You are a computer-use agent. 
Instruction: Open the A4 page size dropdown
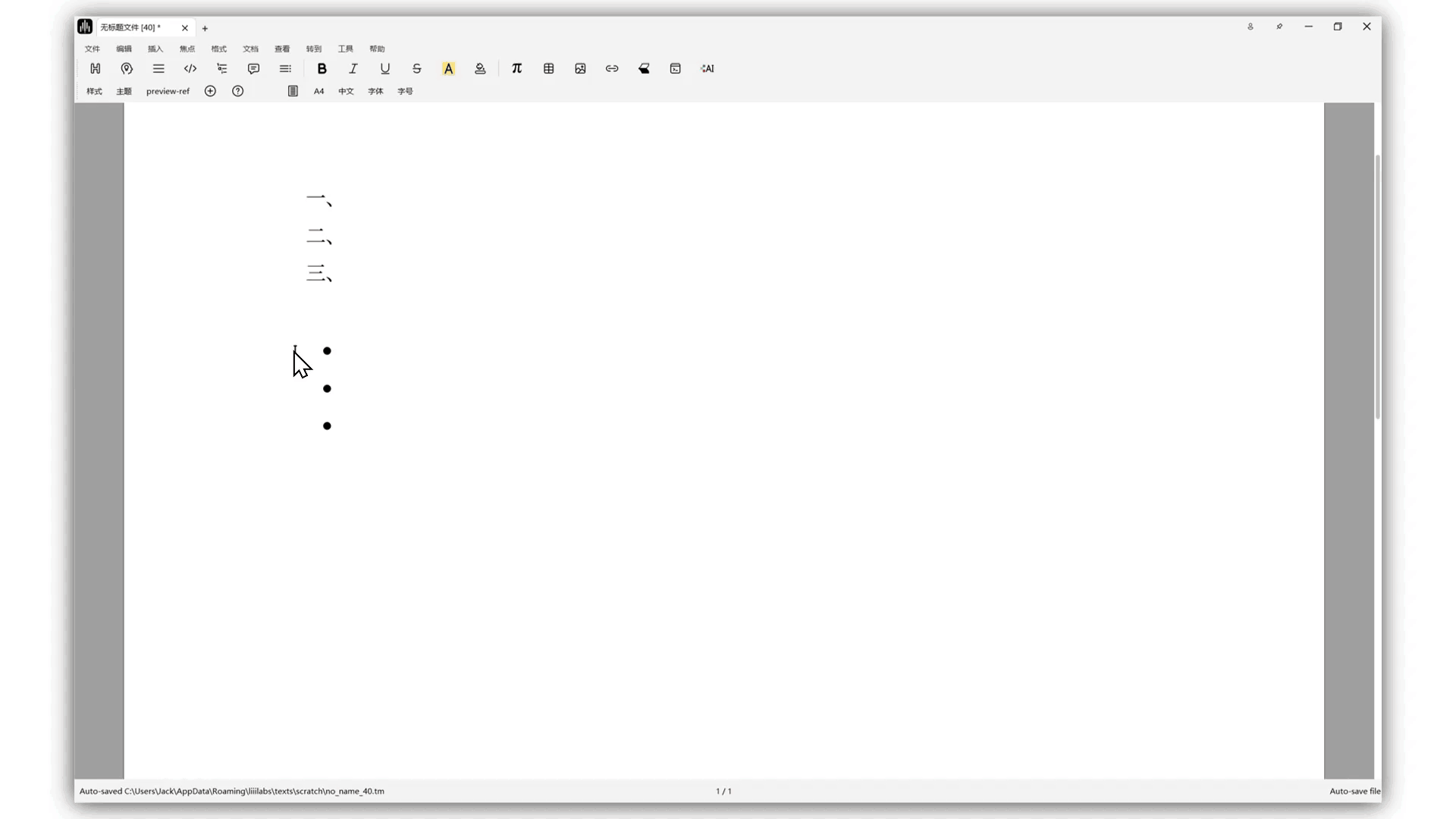(318, 91)
